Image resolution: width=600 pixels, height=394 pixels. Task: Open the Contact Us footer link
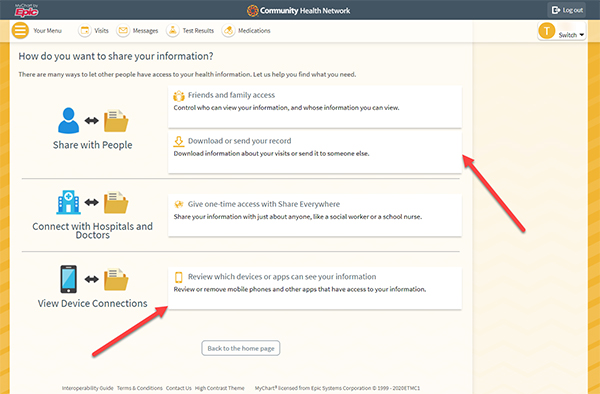[x=179, y=388]
